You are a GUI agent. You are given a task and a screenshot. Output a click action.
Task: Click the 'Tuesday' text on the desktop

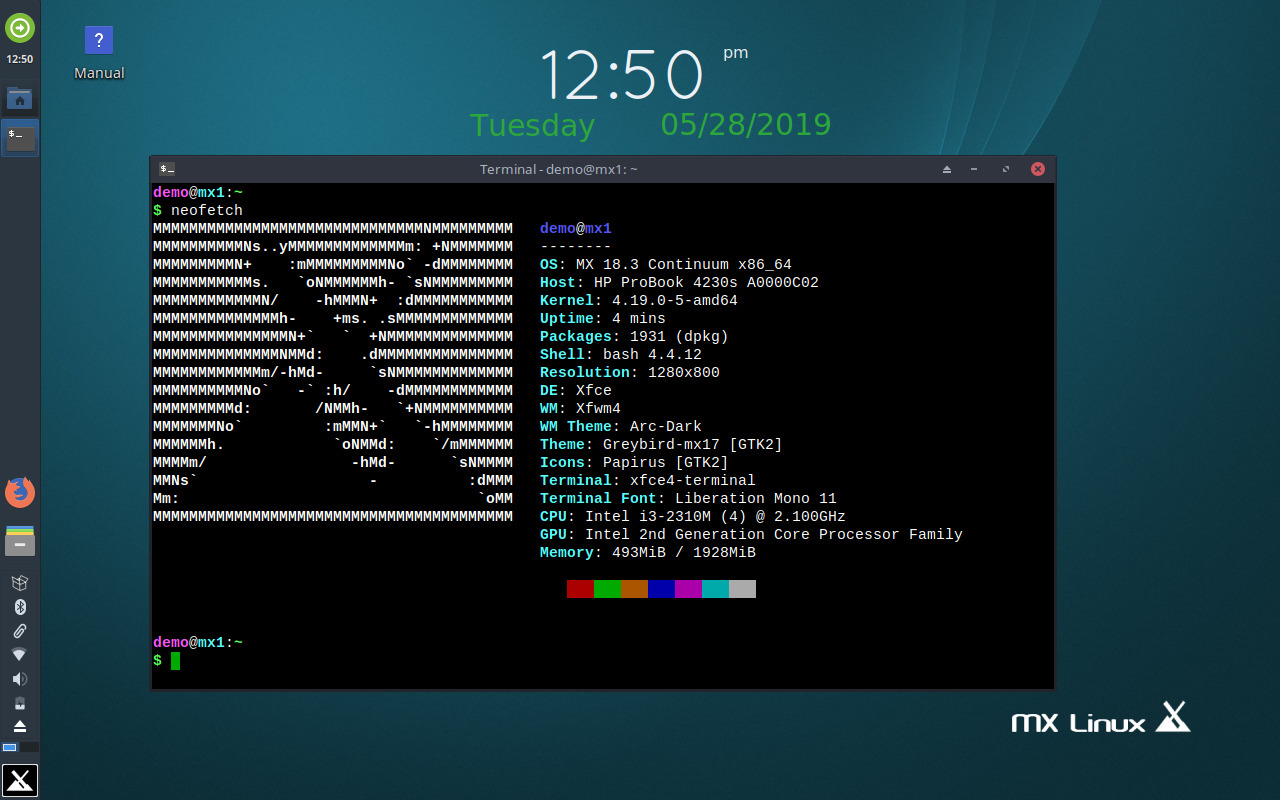click(532, 126)
